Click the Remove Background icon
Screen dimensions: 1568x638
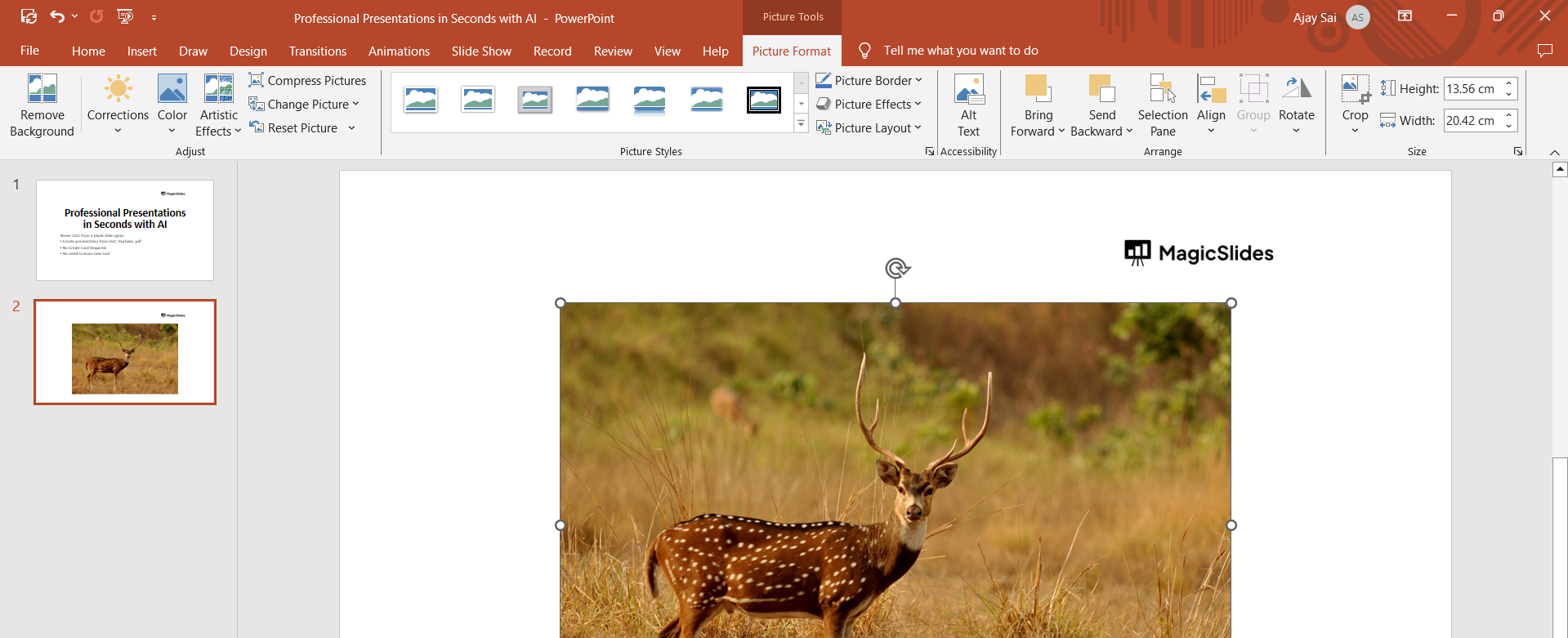coord(42,89)
